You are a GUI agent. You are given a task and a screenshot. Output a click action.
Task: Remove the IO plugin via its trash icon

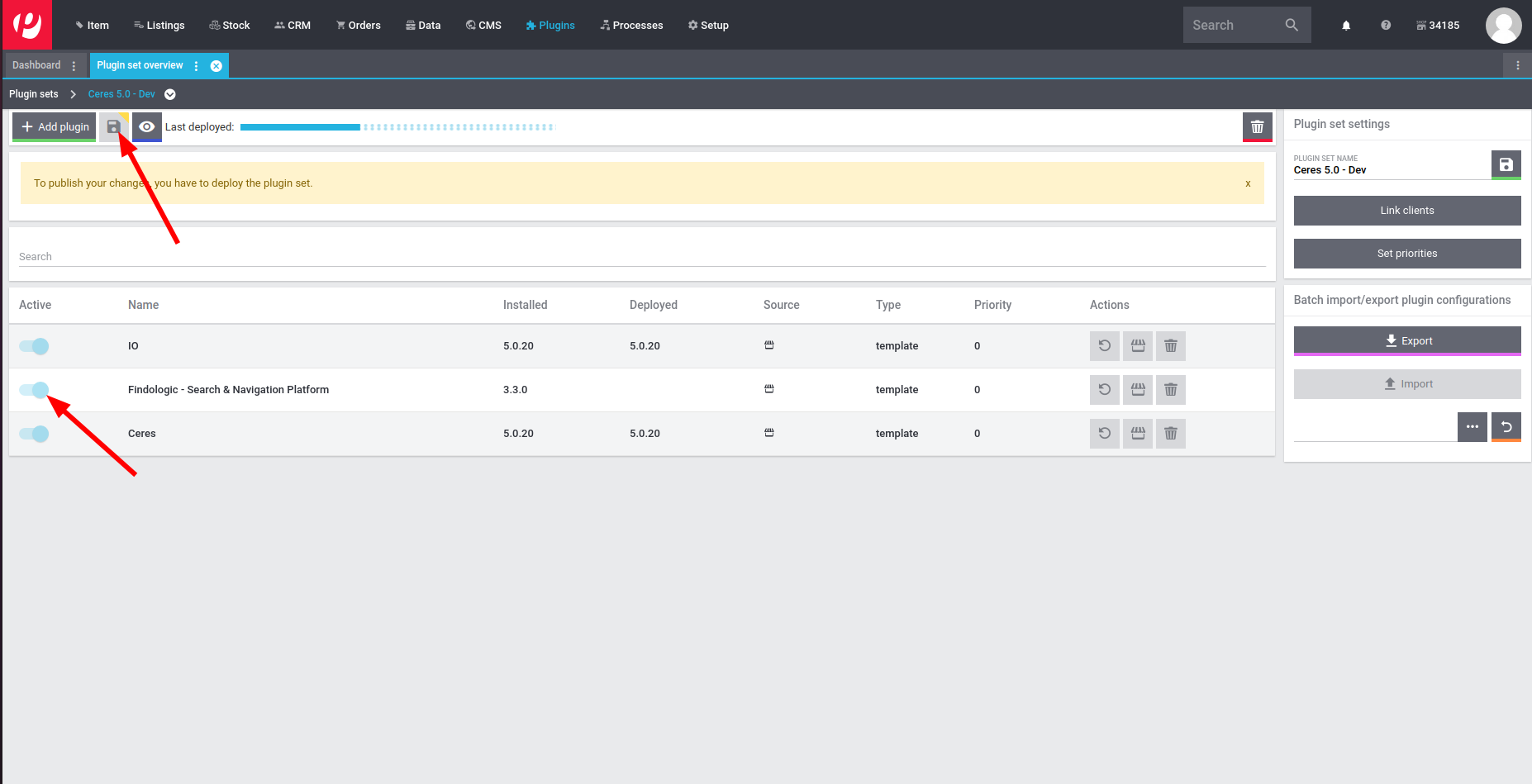[x=1171, y=346]
